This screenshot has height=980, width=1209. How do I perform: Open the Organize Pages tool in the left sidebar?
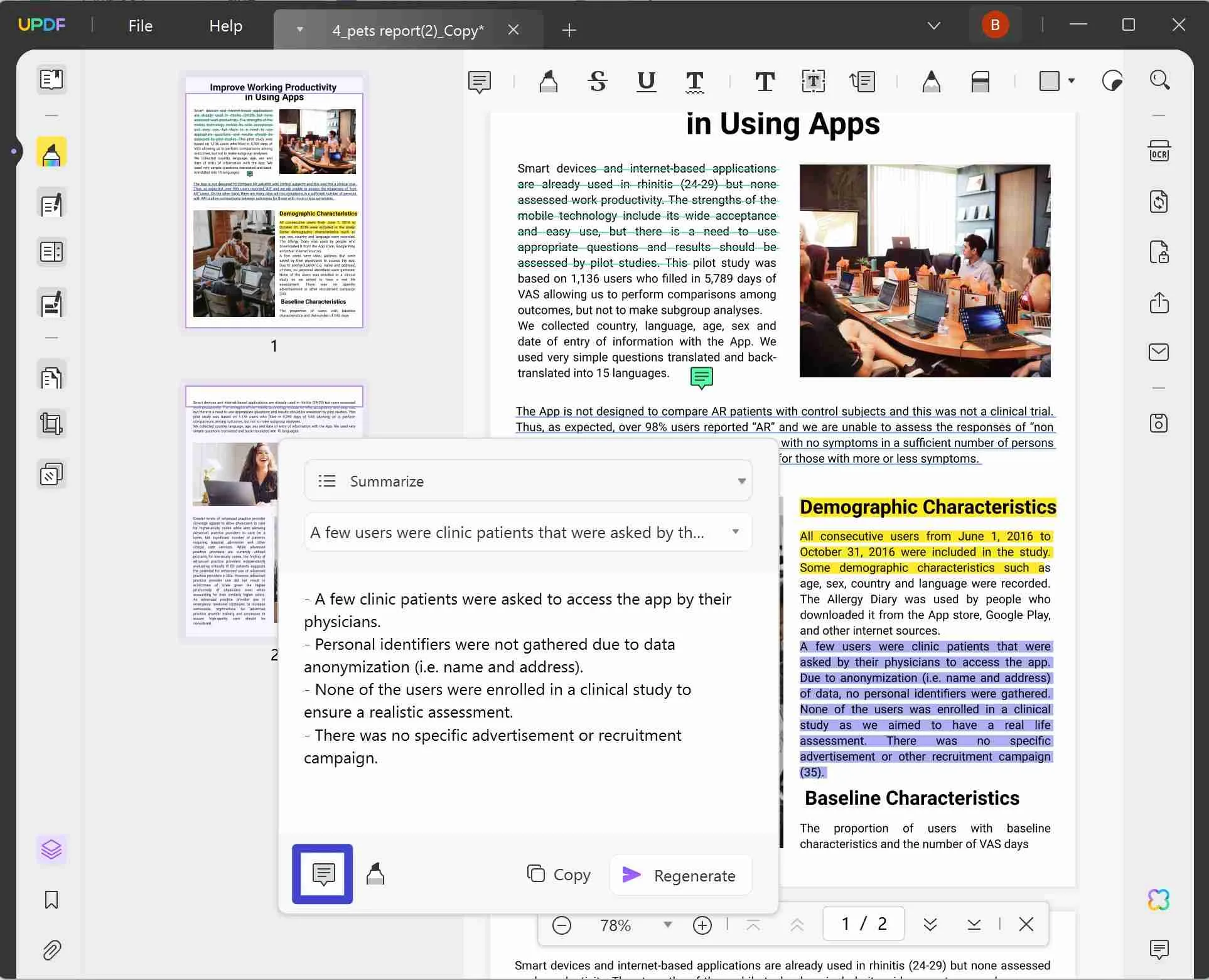pos(51,252)
